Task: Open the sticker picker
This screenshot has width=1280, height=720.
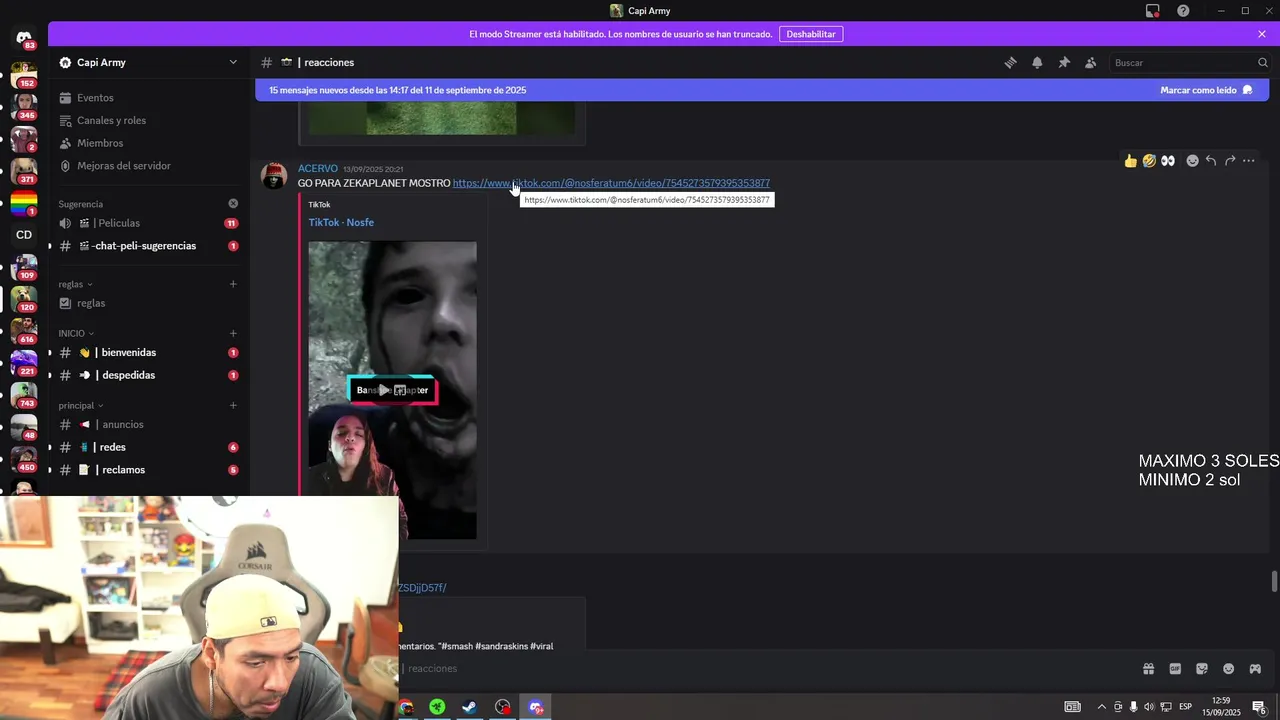Action: click(1202, 669)
